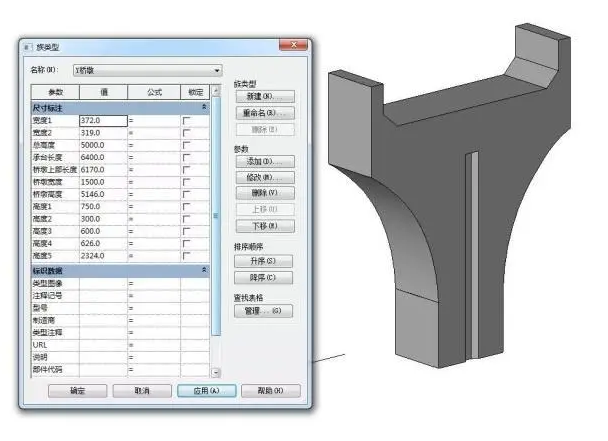The image size is (608, 441).
Task: Toggle the lock checkbox for 桥墩上部长度
Action: [187, 170]
